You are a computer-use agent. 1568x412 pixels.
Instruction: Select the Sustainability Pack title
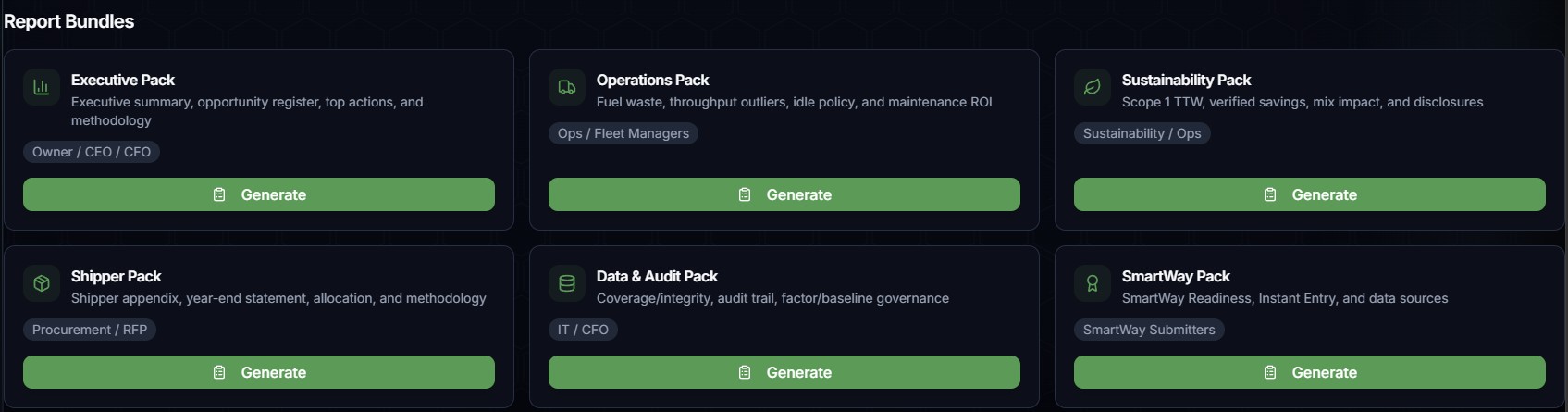[1186, 80]
